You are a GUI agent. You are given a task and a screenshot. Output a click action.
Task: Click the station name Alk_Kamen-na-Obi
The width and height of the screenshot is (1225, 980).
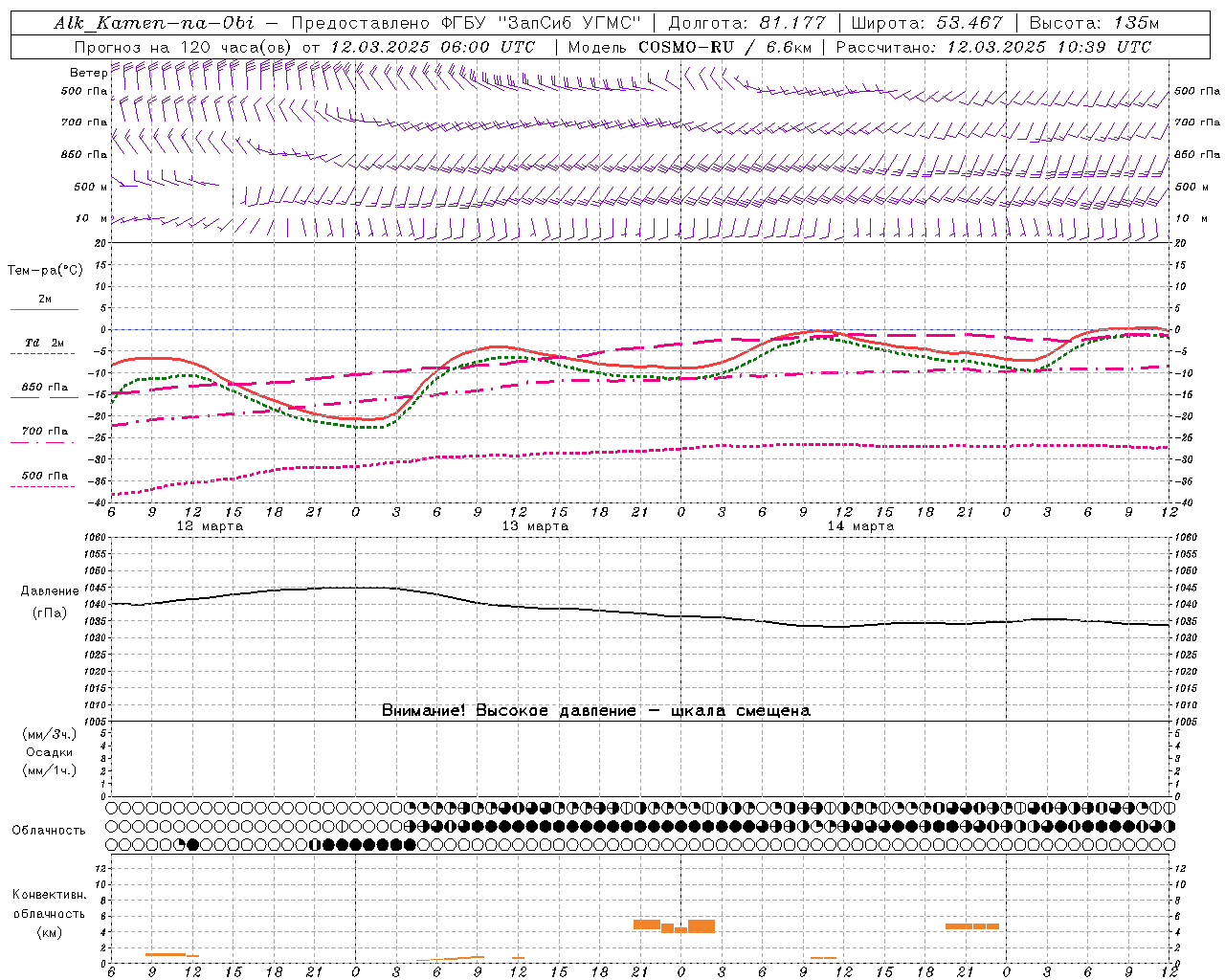click(154, 23)
